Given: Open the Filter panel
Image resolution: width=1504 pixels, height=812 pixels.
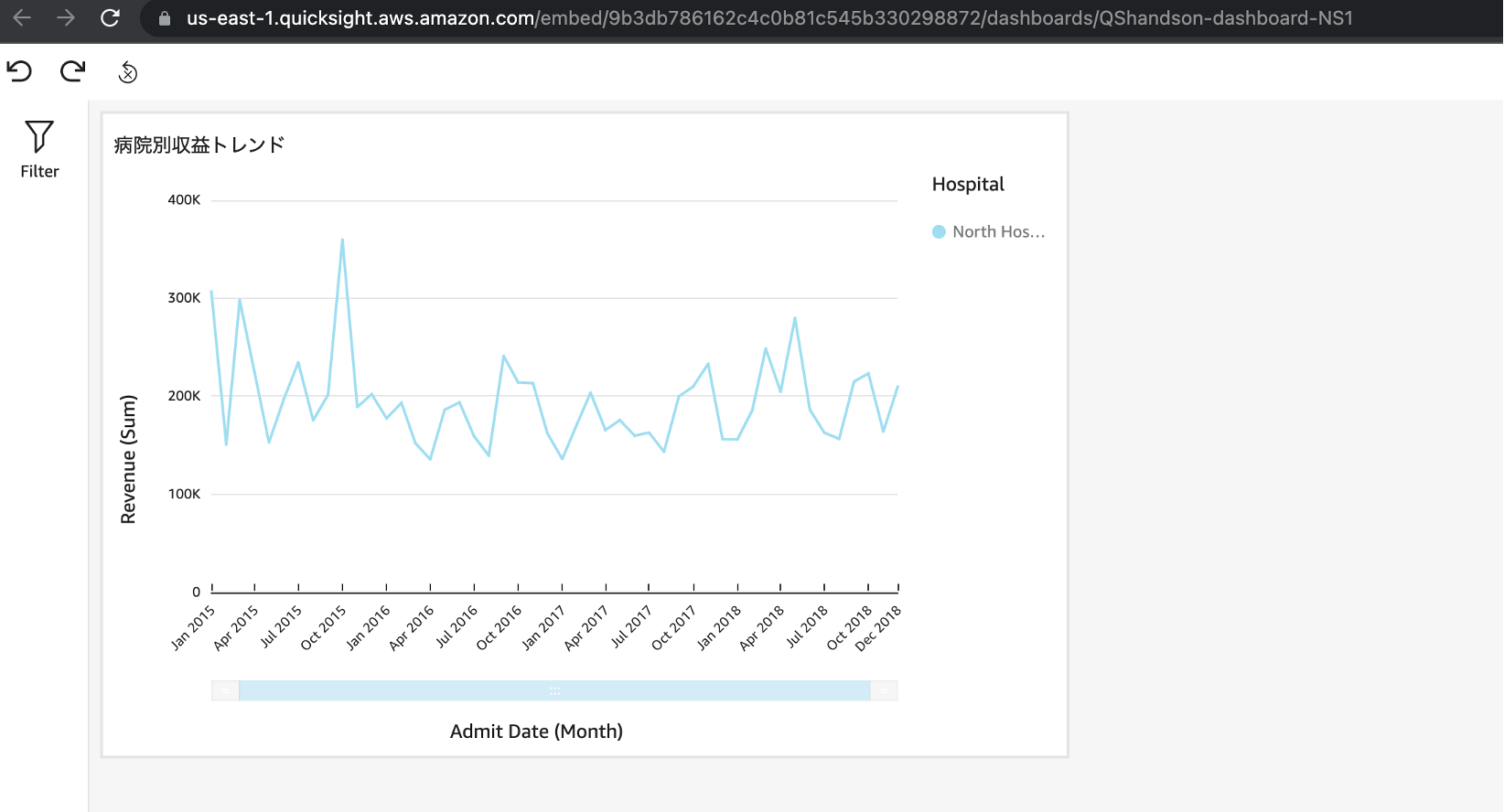Looking at the screenshot, I should (x=39, y=149).
